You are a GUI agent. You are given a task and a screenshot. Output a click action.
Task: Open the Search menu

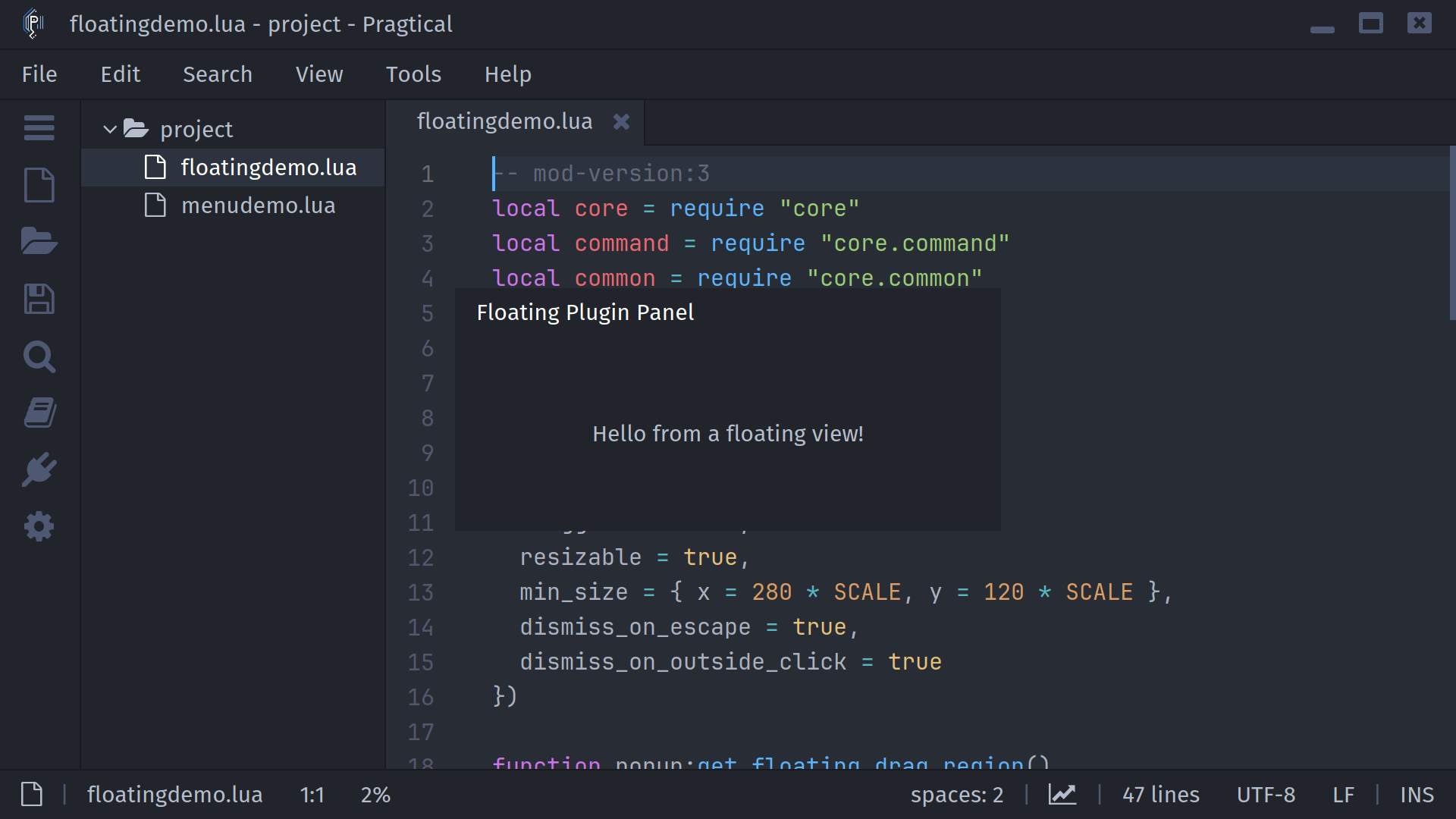[x=218, y=74]
